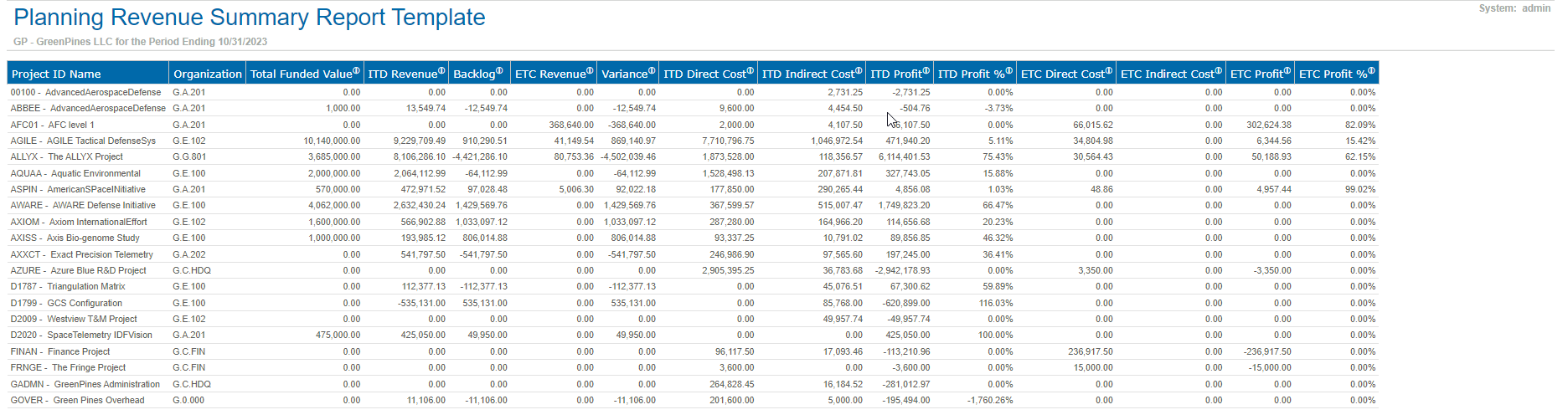Screen dimensions: 1568x420
Task: Click the G.C.HDQ organization for GADMN
Action: click(192, 384)
